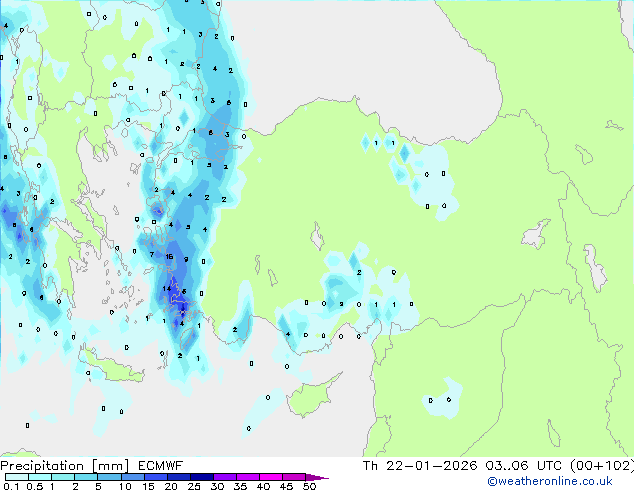Viewport: 634px width, 490px height.
Task: Click the 'Th 22-01-2026' date text
Action: 420,466
